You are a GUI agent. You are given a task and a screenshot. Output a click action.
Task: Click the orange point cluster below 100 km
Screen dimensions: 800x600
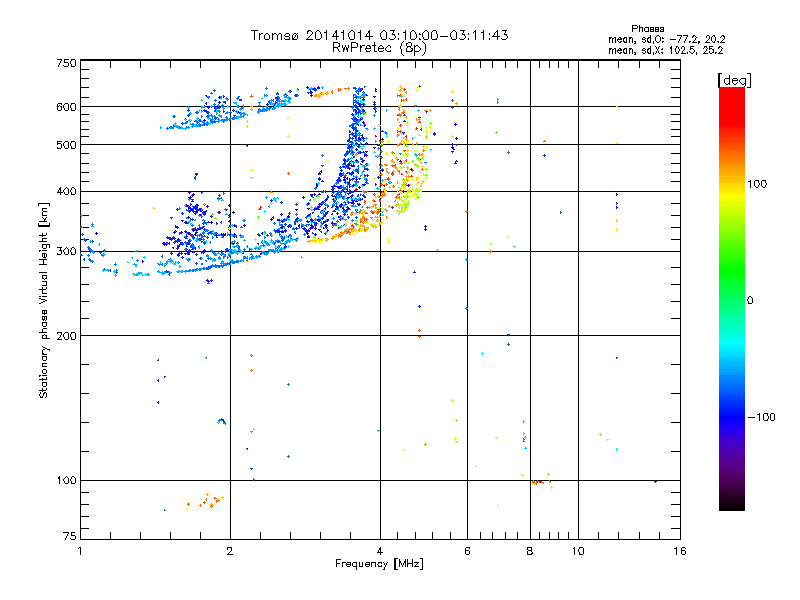click(x=205, y=501)
